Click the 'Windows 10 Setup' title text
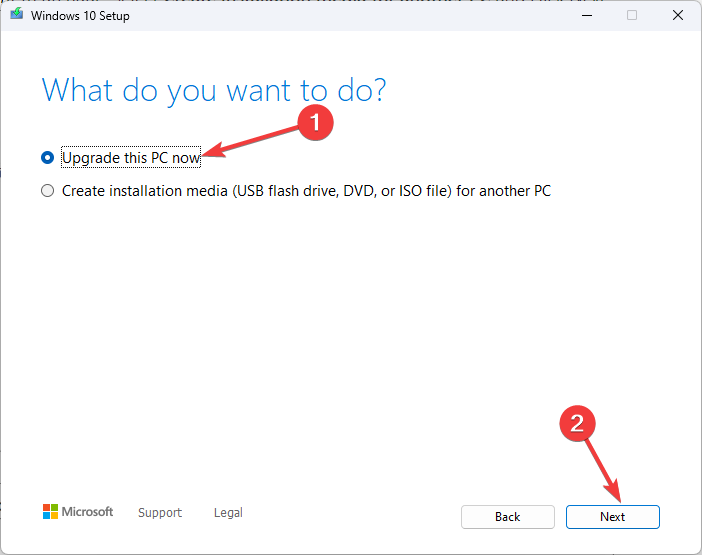This screenshot has width=702, height=555. pyautogui.click(x=80, y=16)
